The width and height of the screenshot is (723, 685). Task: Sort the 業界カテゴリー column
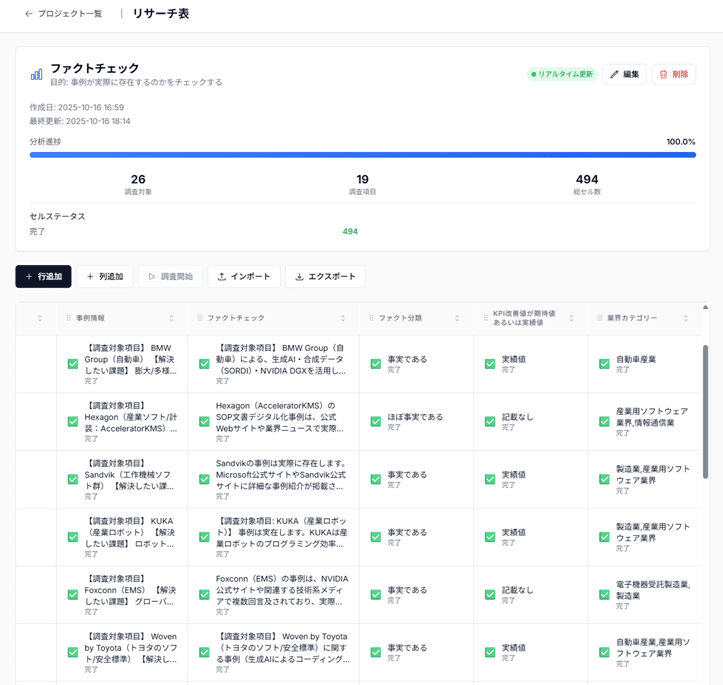pos(686,318)
